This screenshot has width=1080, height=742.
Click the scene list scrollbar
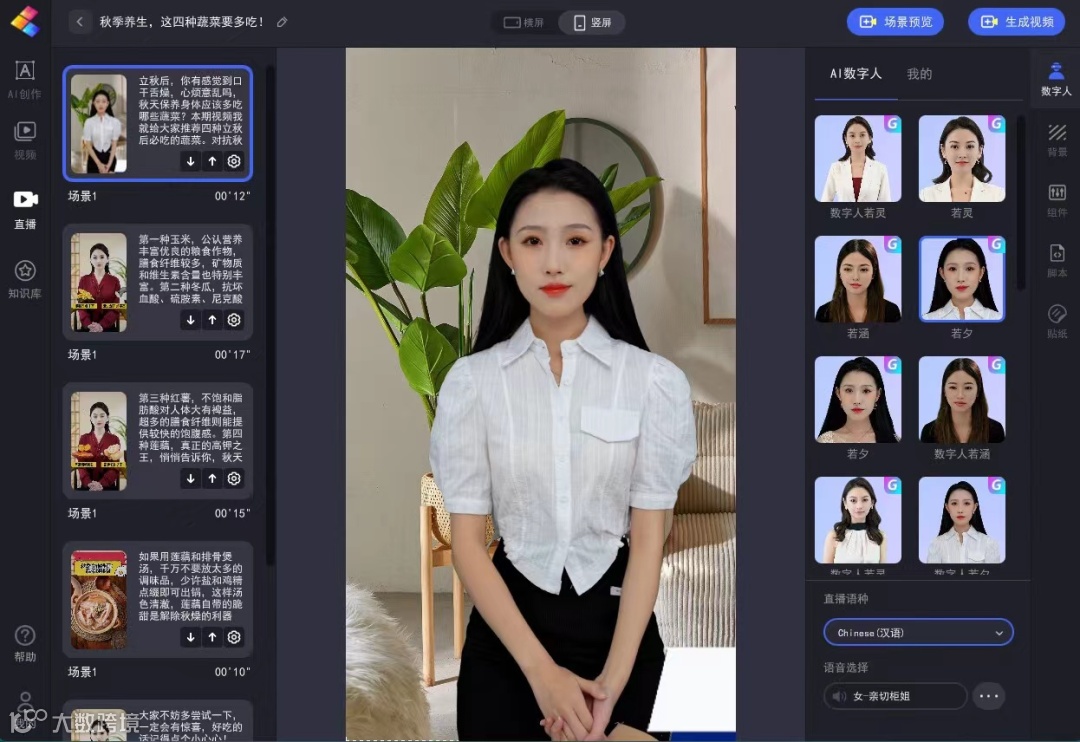(270, 316)
